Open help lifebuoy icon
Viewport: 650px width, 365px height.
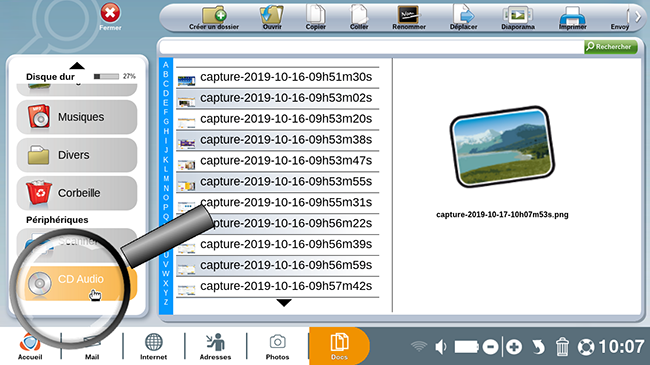pyautogui.click(x=586, y=347)
